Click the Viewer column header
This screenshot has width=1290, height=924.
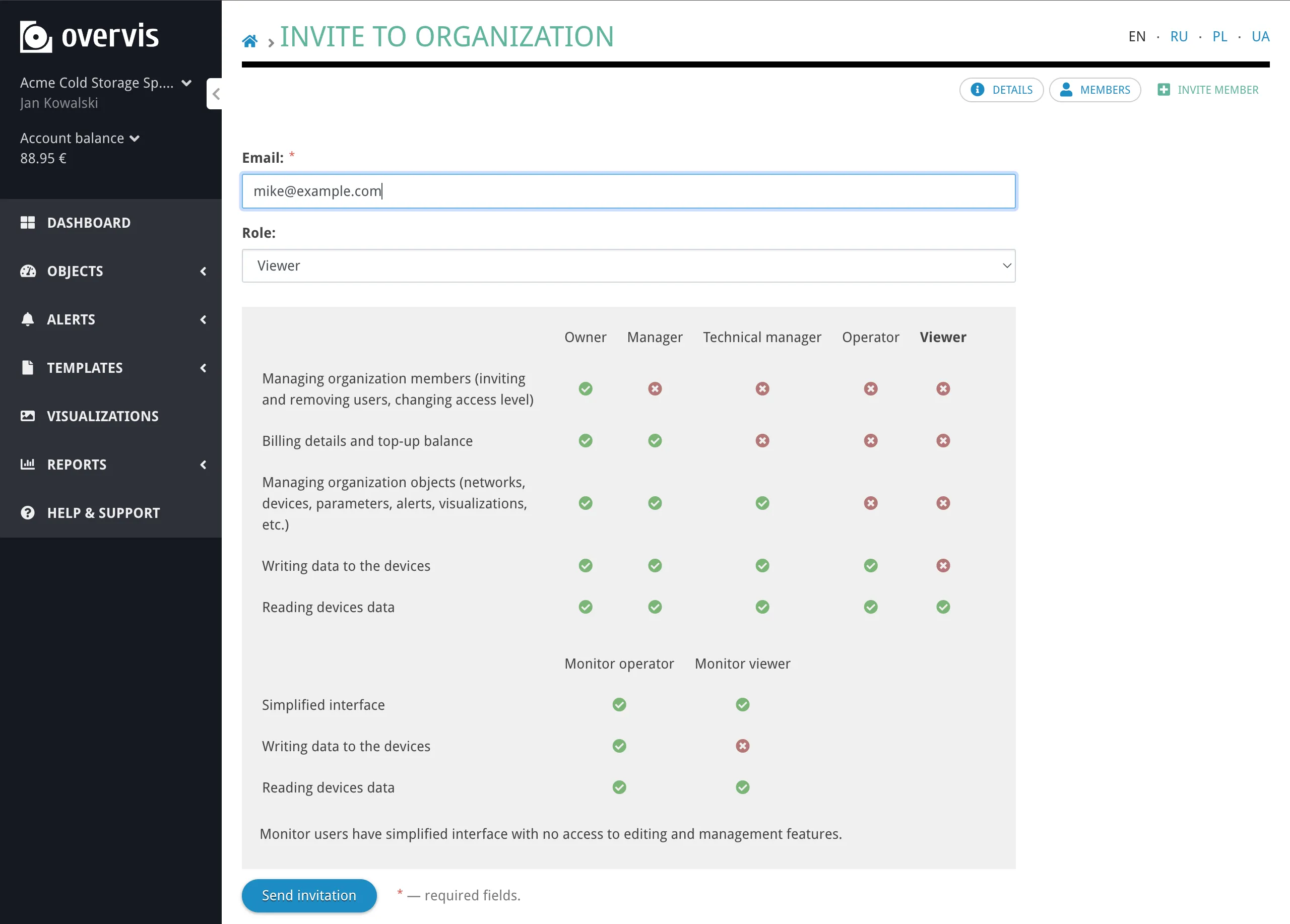tap(943, 337)
